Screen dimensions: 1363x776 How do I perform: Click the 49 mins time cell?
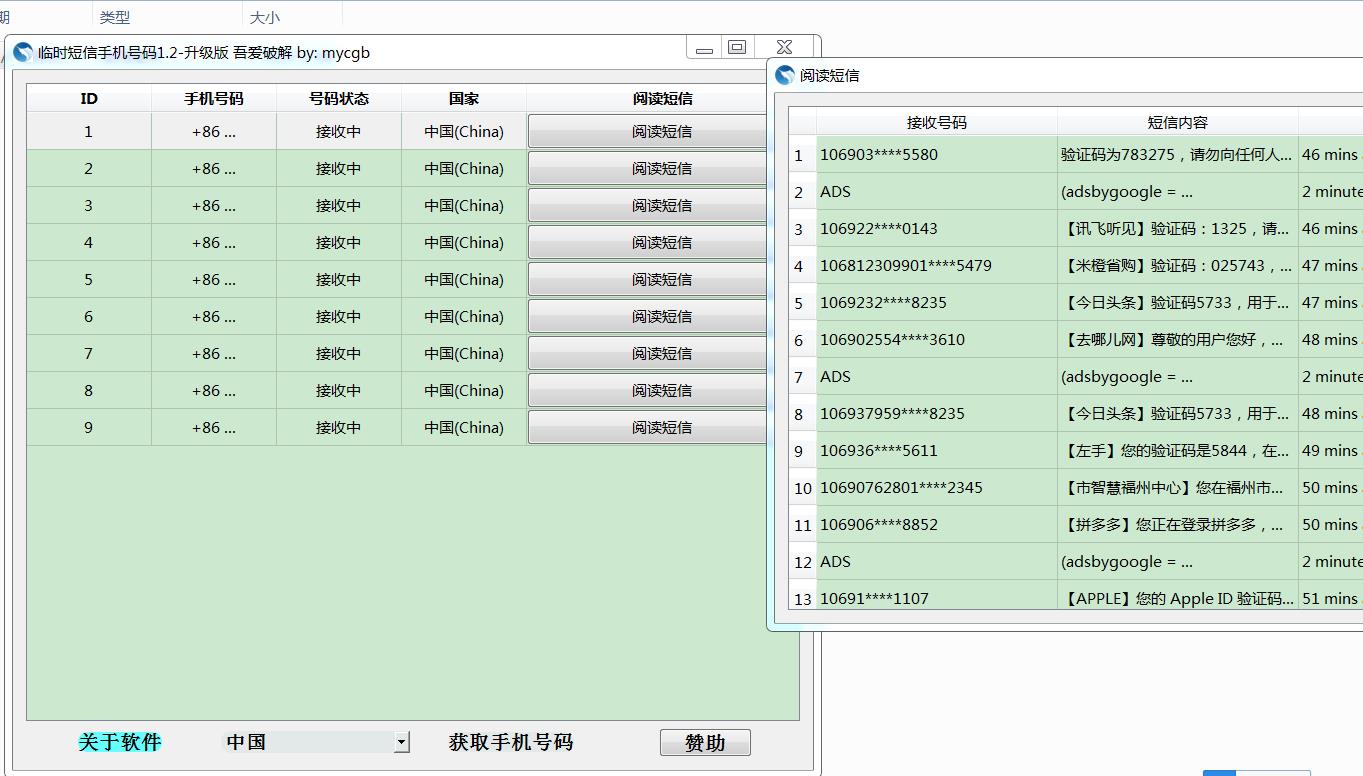pos(1331,451)
